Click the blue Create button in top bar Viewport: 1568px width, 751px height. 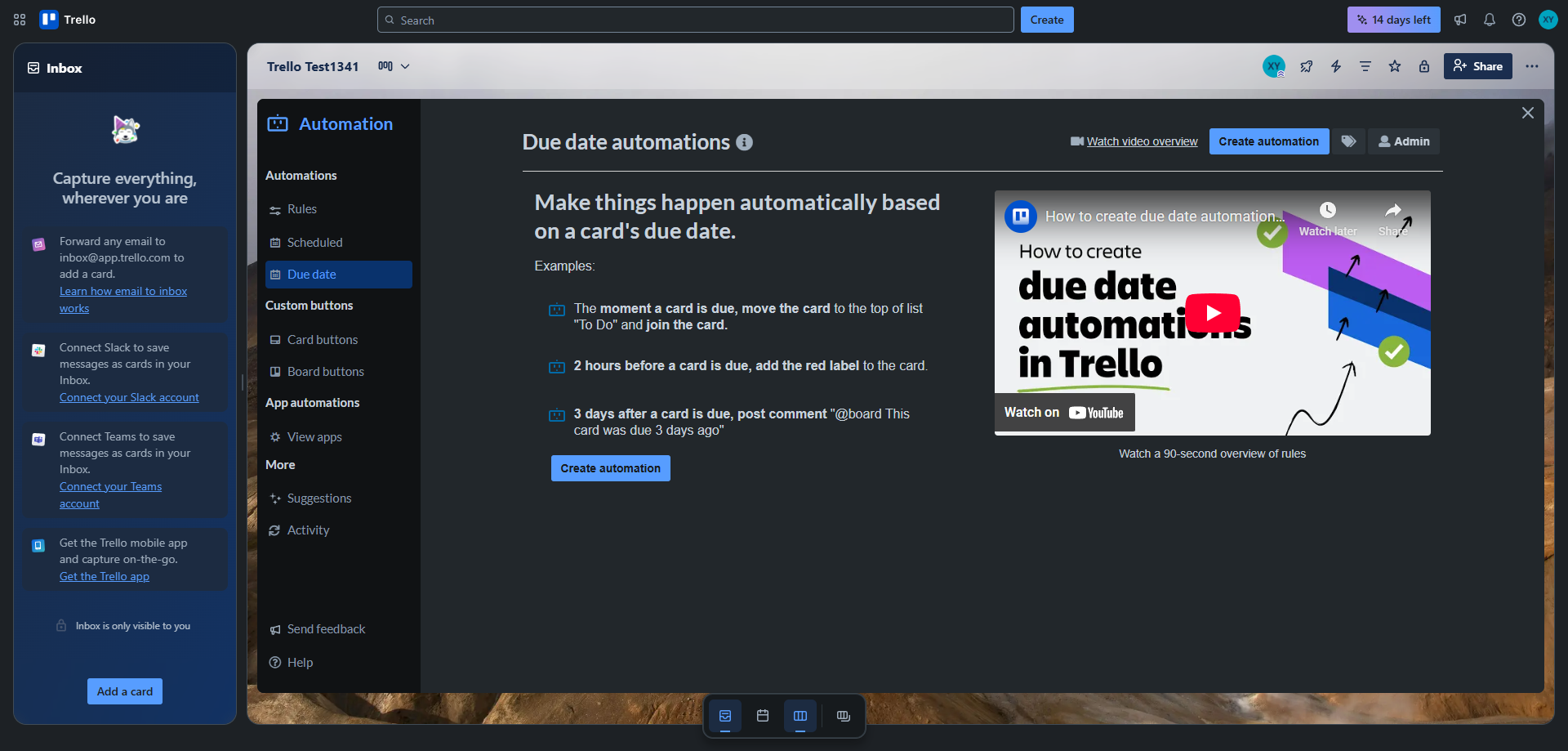point(1047,20)
